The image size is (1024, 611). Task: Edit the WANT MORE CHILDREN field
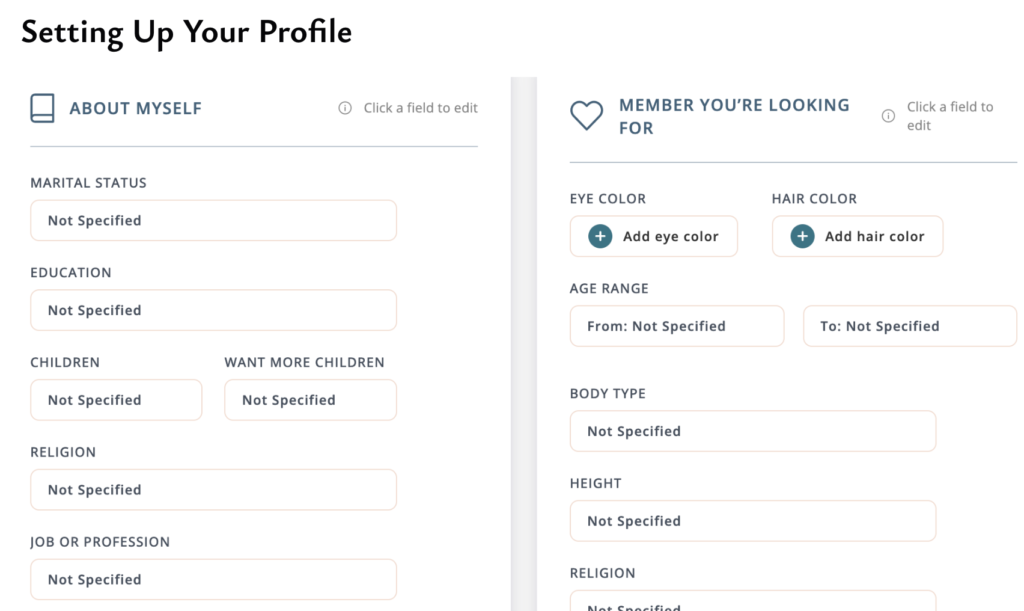[x=310, y=399]
